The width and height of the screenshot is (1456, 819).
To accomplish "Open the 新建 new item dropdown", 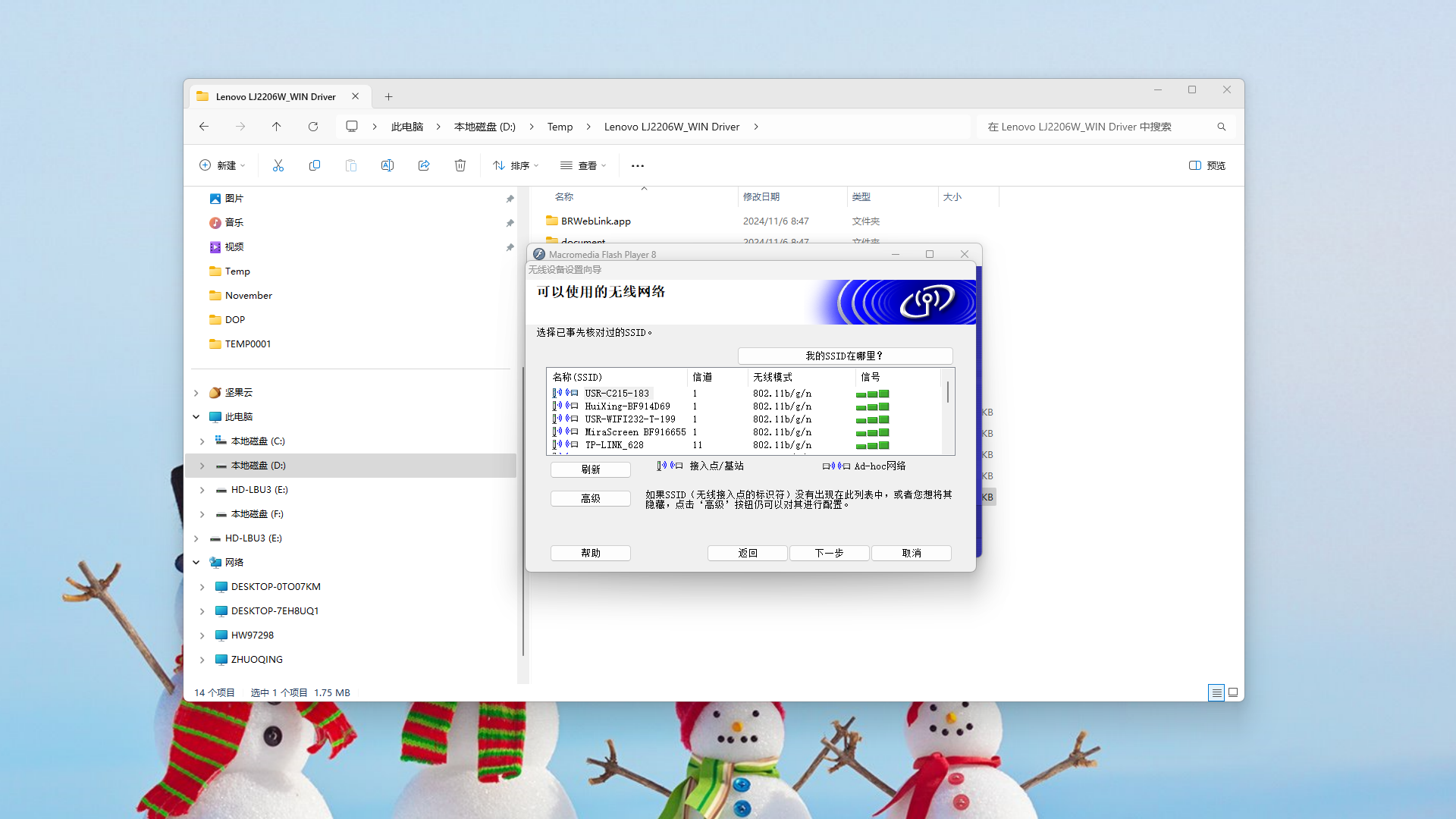I will 222,165.
